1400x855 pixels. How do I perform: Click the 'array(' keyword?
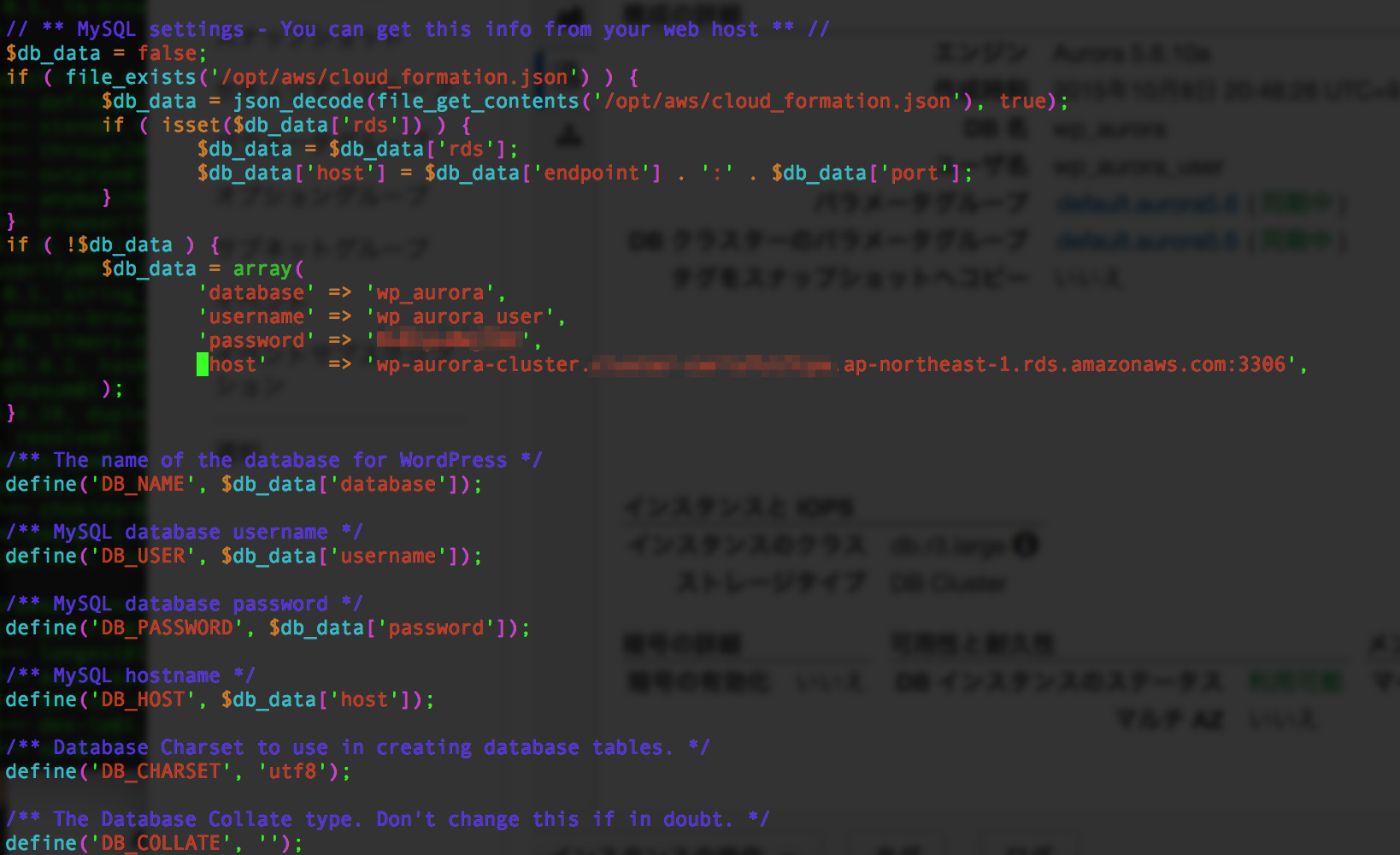point(268,269)
